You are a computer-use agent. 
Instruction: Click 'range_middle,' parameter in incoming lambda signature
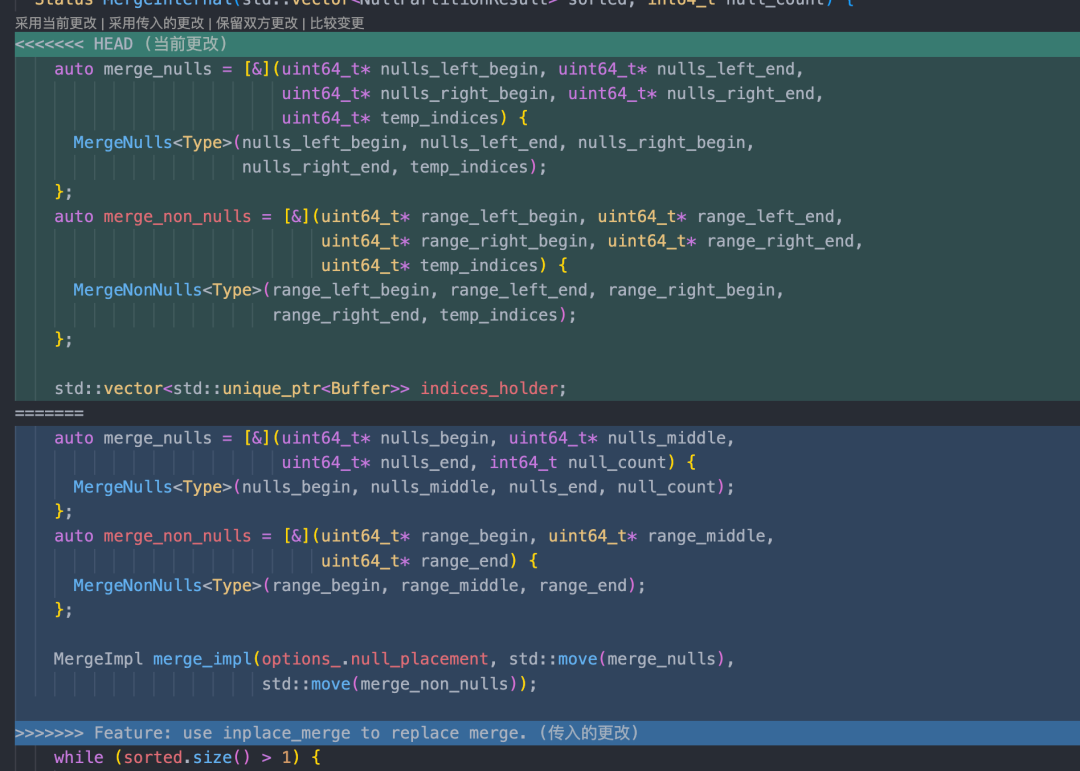pyautogui.click(x=711, y=536)
